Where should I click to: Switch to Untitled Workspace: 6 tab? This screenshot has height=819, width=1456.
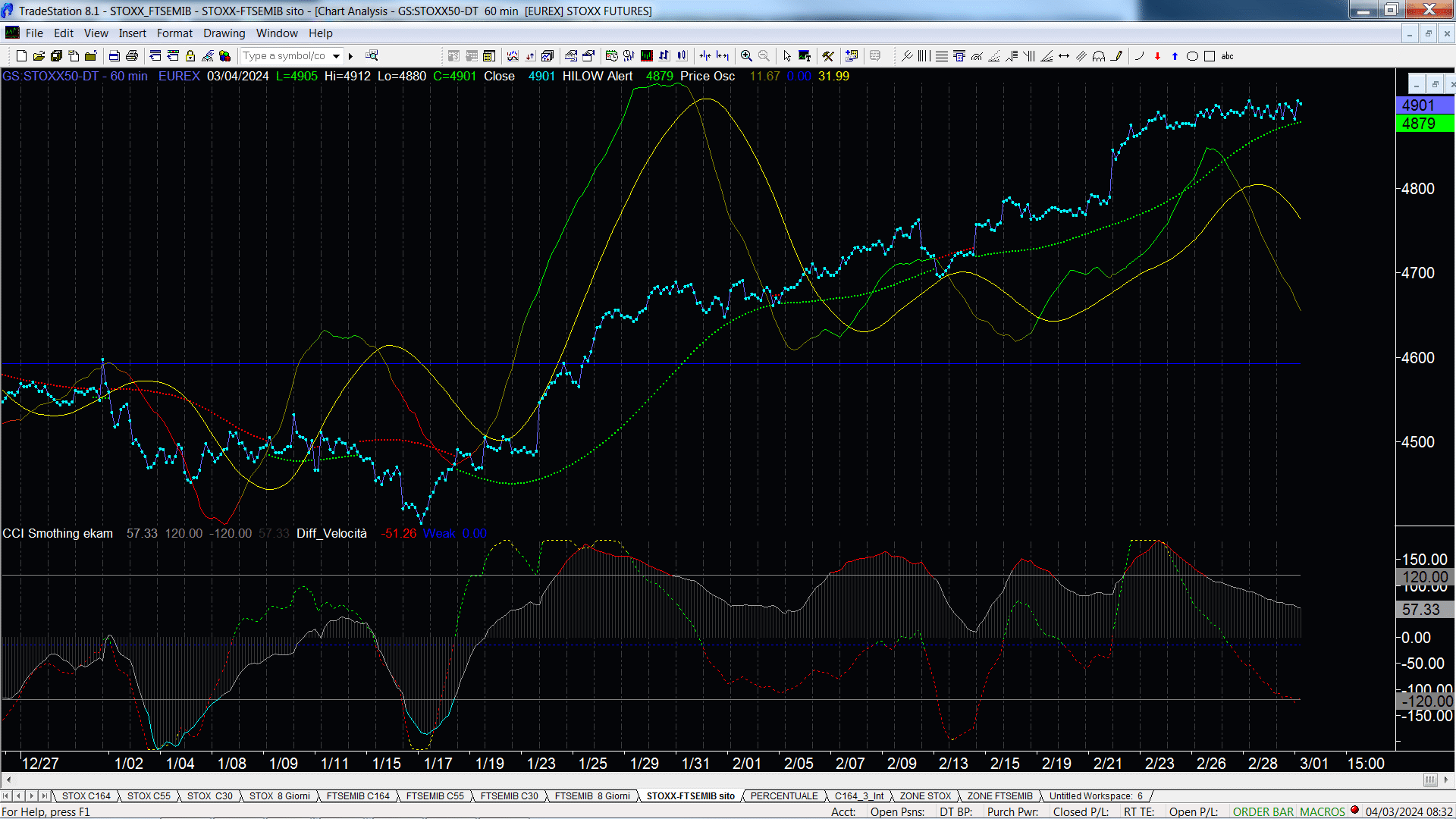pyautogui.click(x=1096, y=796)
